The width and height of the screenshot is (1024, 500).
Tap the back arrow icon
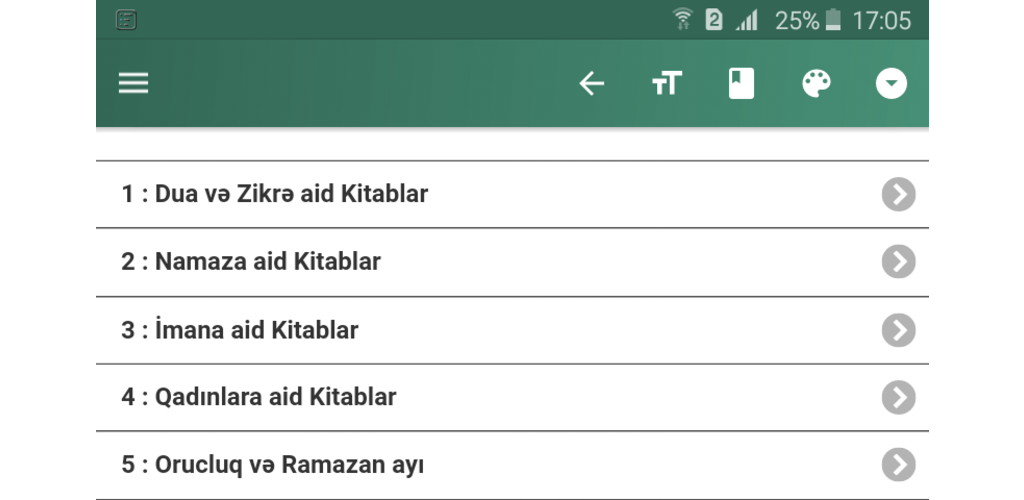click(x=592, y=84)
